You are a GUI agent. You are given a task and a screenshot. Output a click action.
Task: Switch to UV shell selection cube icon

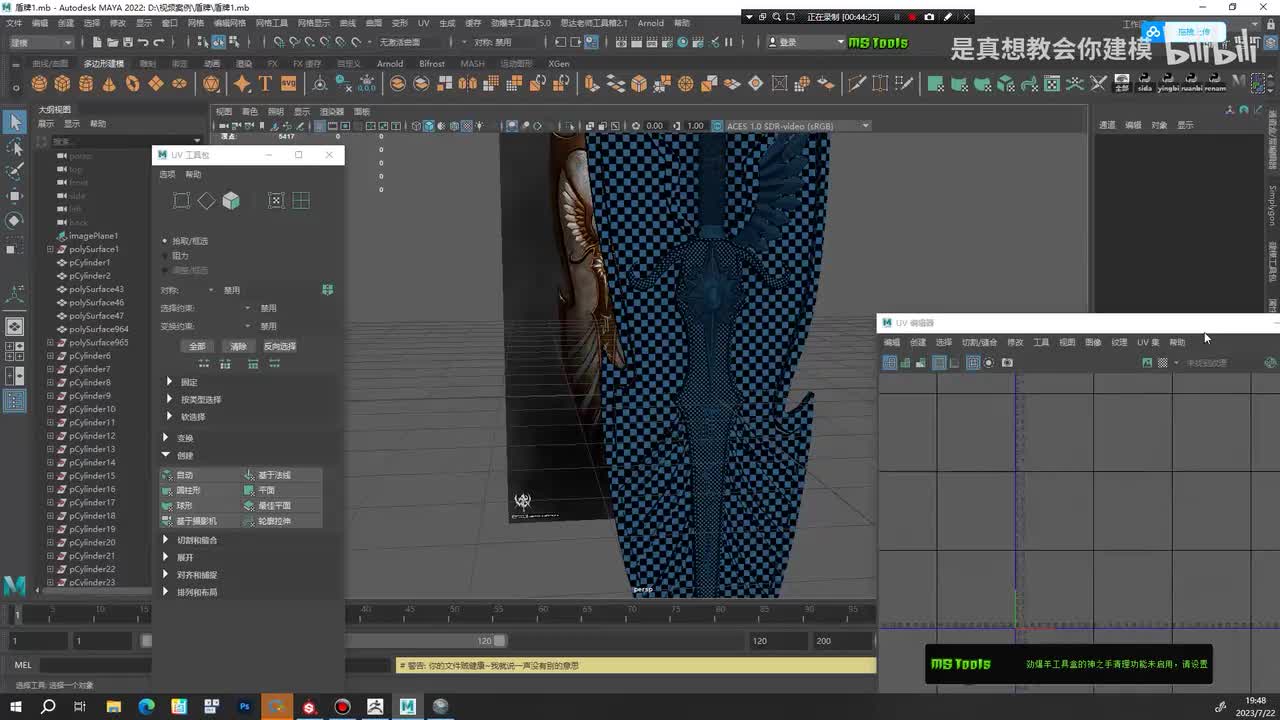coord(231,201)
